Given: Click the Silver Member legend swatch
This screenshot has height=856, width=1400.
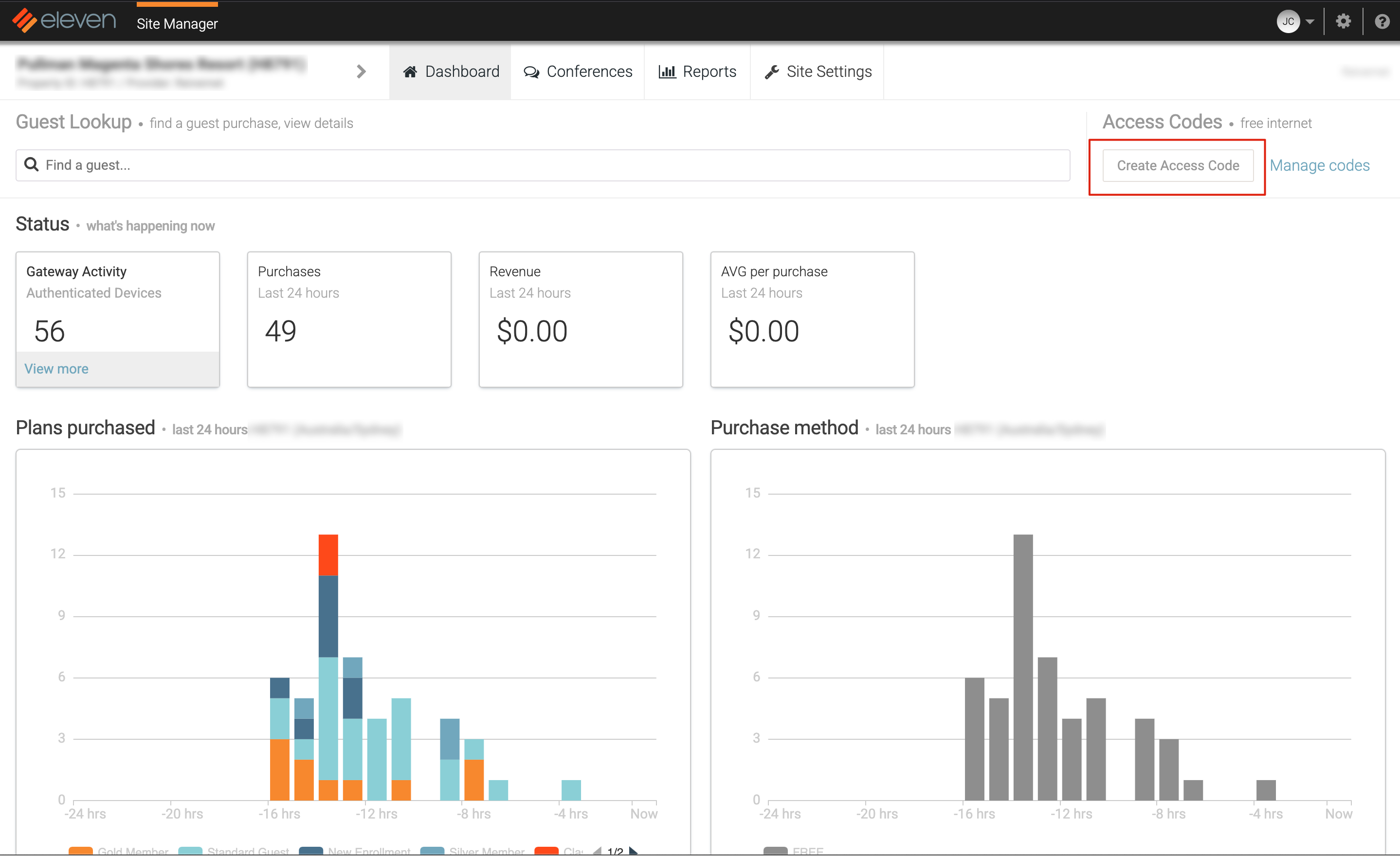Looking at the screenshot, I should point(432,850).
